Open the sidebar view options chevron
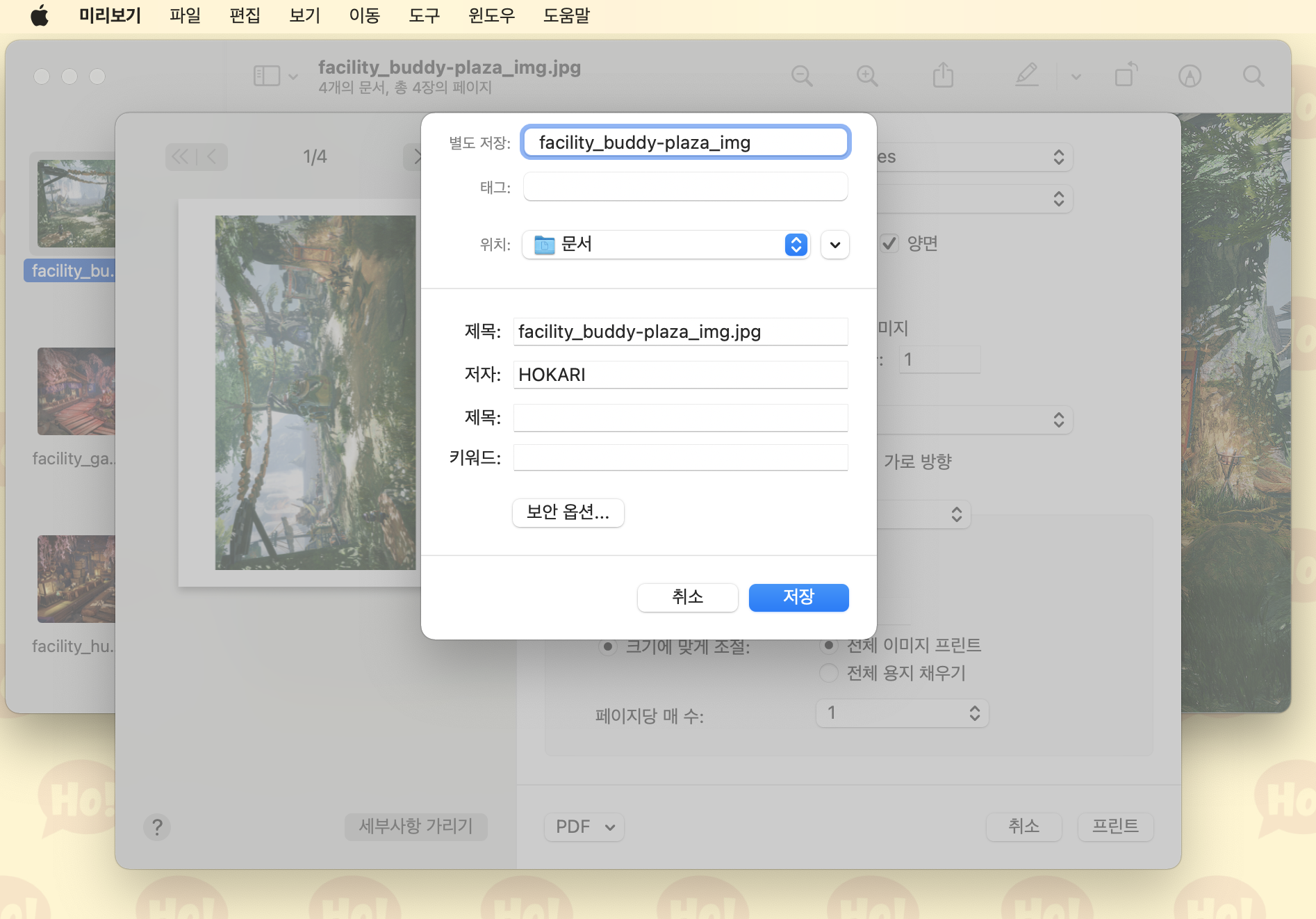Image resolution: width=1316 pixels, height=919 pixels. [x=293, y=76]
